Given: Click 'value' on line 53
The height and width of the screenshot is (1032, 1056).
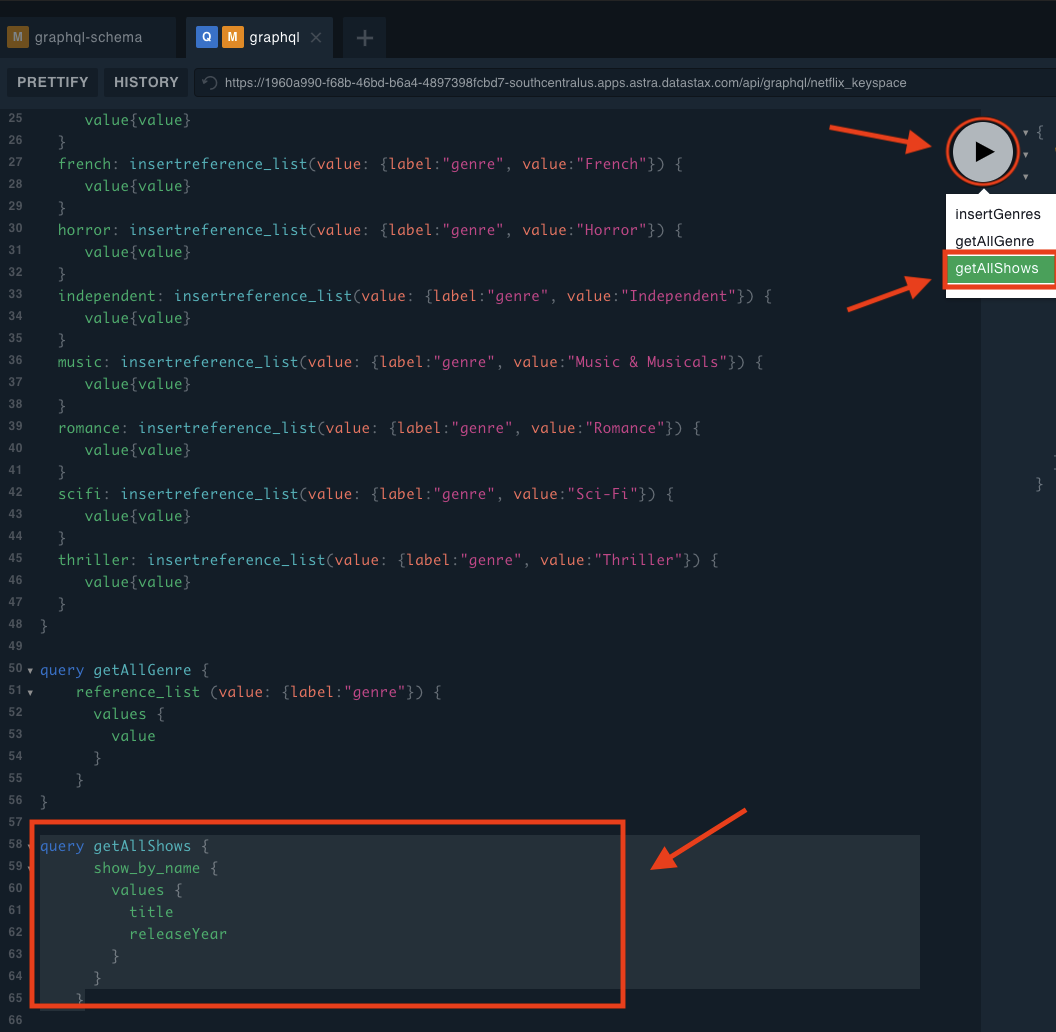Looking at the screenshot, I should 133,736.
